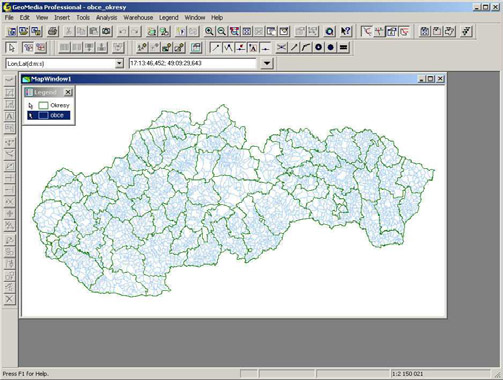Activate the What's This help pointer icon
503x380 pixels.
(x=346, y=31)
